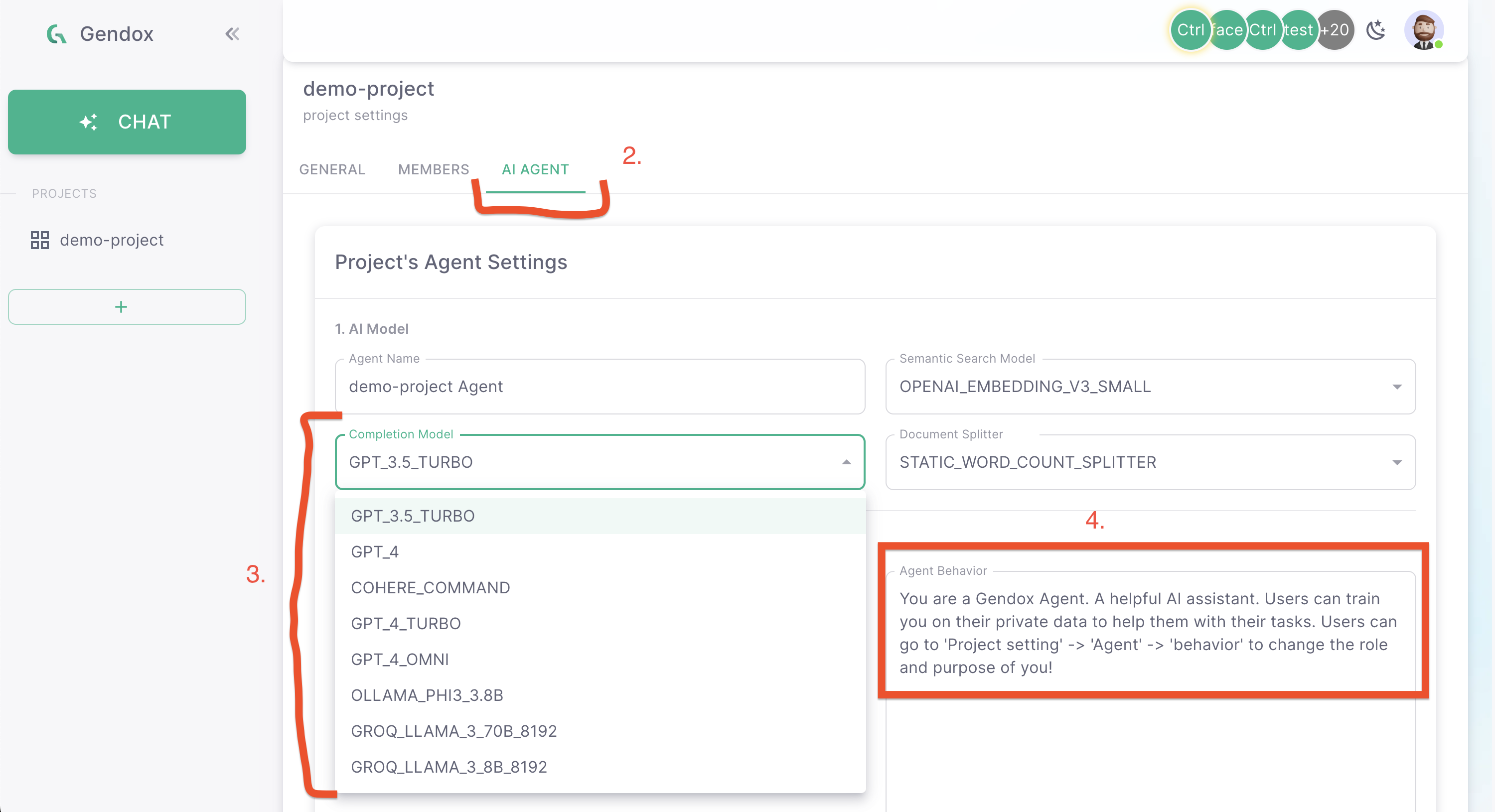Click inside the Agent Name field
1495x812 pixels.
(x=599, y=386)
